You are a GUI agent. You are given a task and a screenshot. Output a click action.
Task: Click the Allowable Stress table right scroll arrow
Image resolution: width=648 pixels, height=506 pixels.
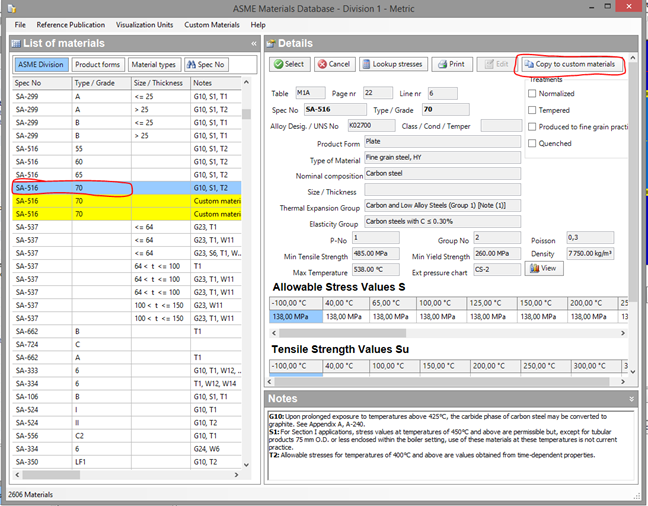tap(623, 333)
